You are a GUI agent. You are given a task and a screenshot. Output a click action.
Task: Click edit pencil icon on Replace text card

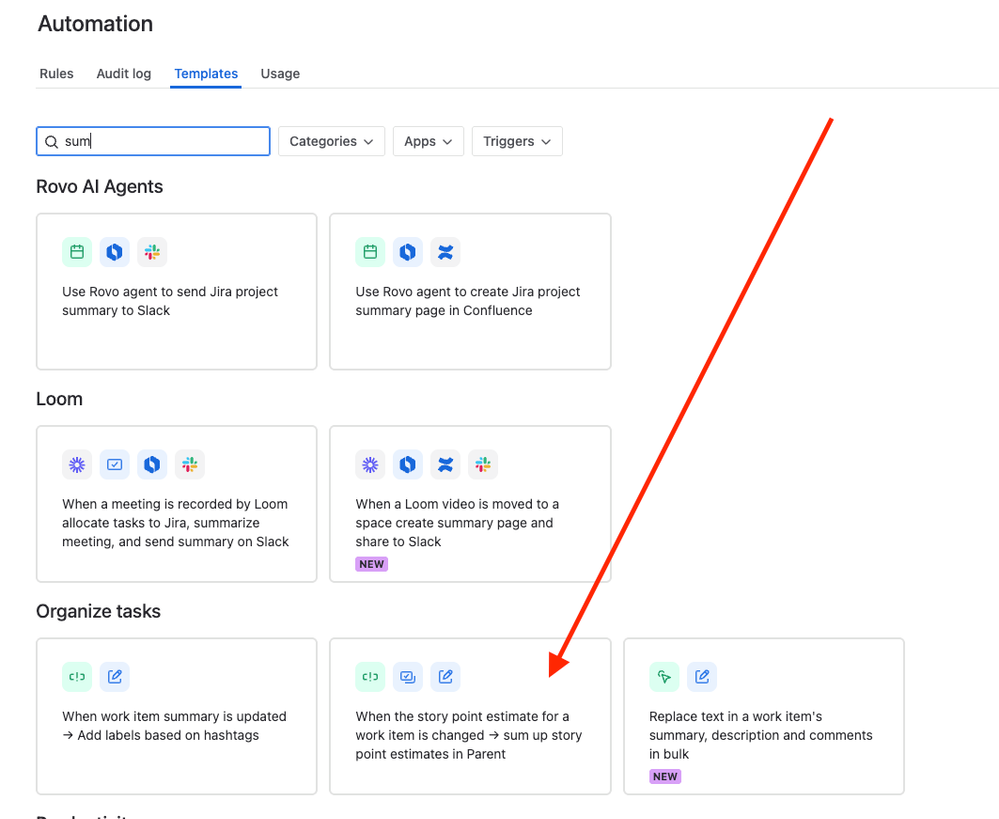(701, 677)
